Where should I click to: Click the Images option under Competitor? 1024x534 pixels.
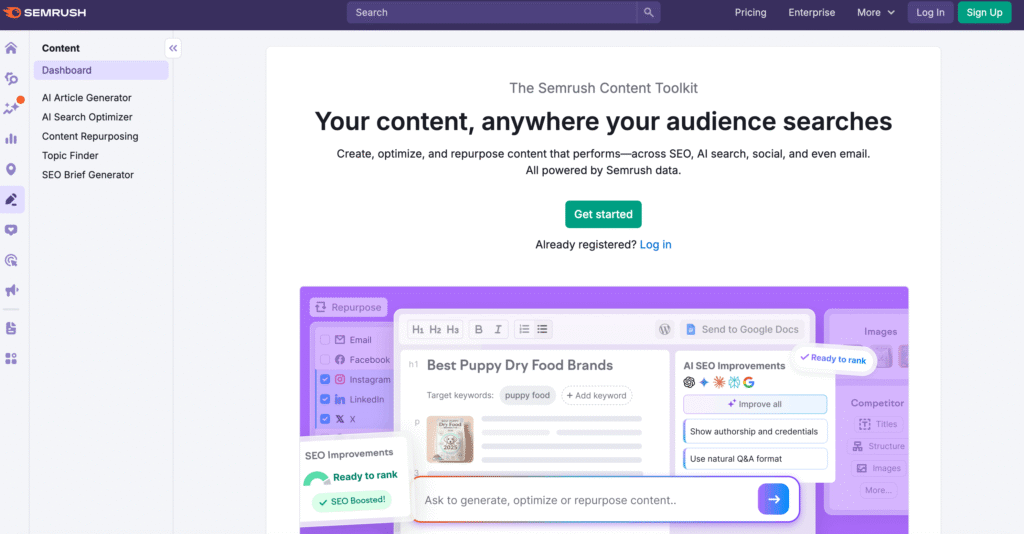point(878,468)
